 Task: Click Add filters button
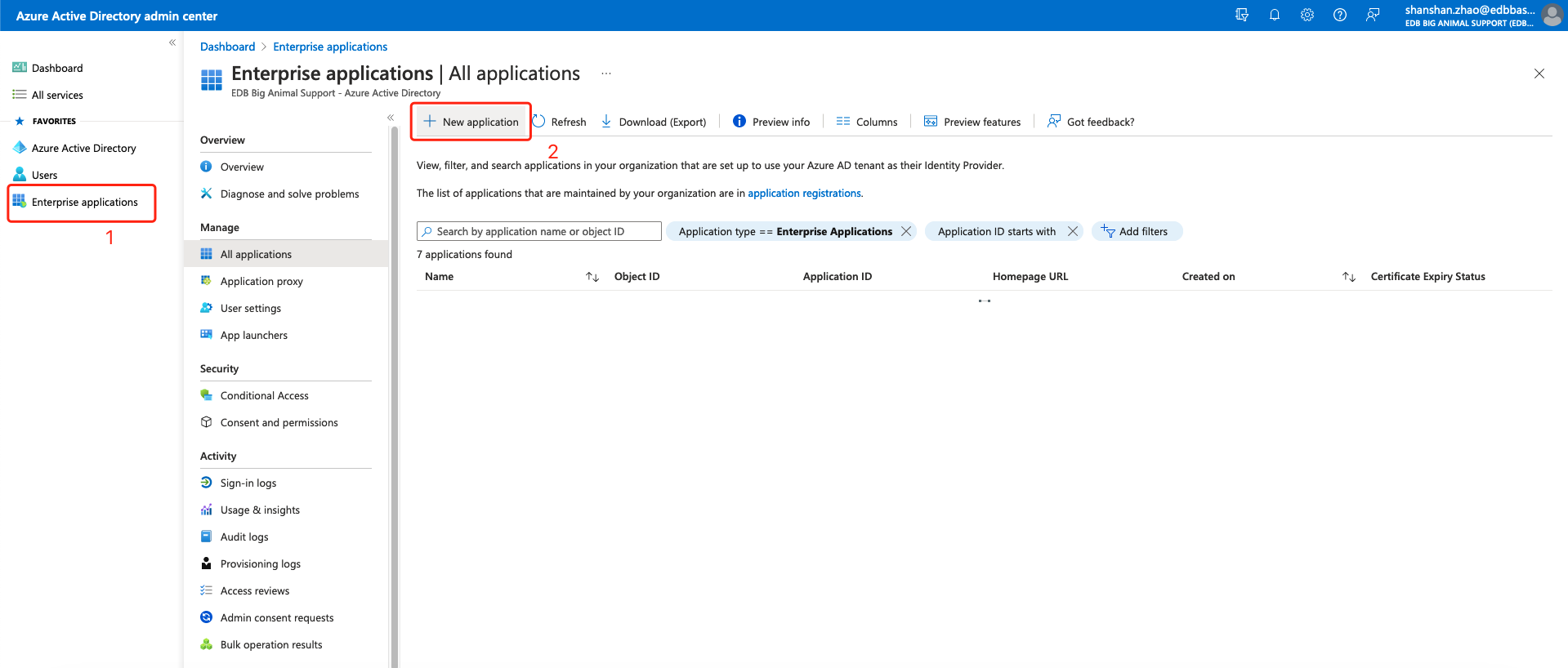point(1136,231)
